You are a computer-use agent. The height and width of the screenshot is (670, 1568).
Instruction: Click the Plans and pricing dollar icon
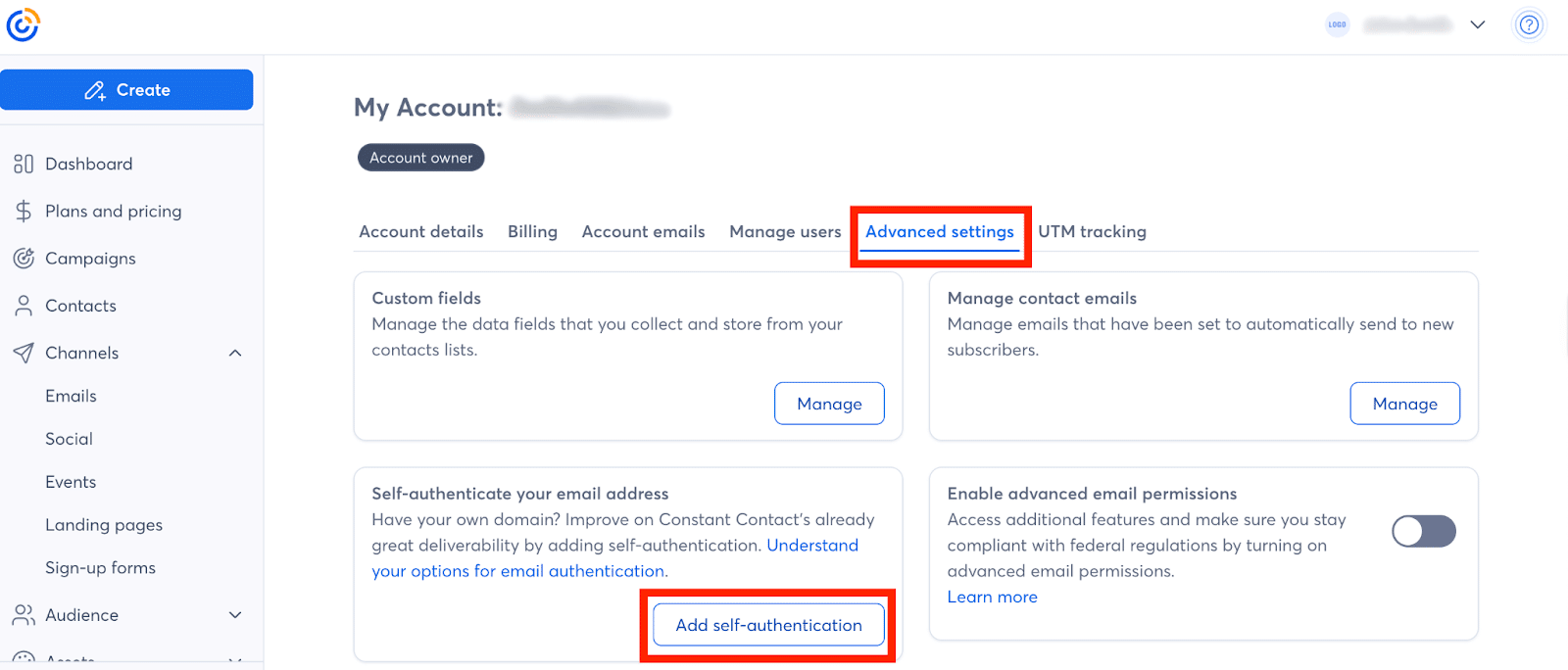pyautogui.click(x=24, y=211)
